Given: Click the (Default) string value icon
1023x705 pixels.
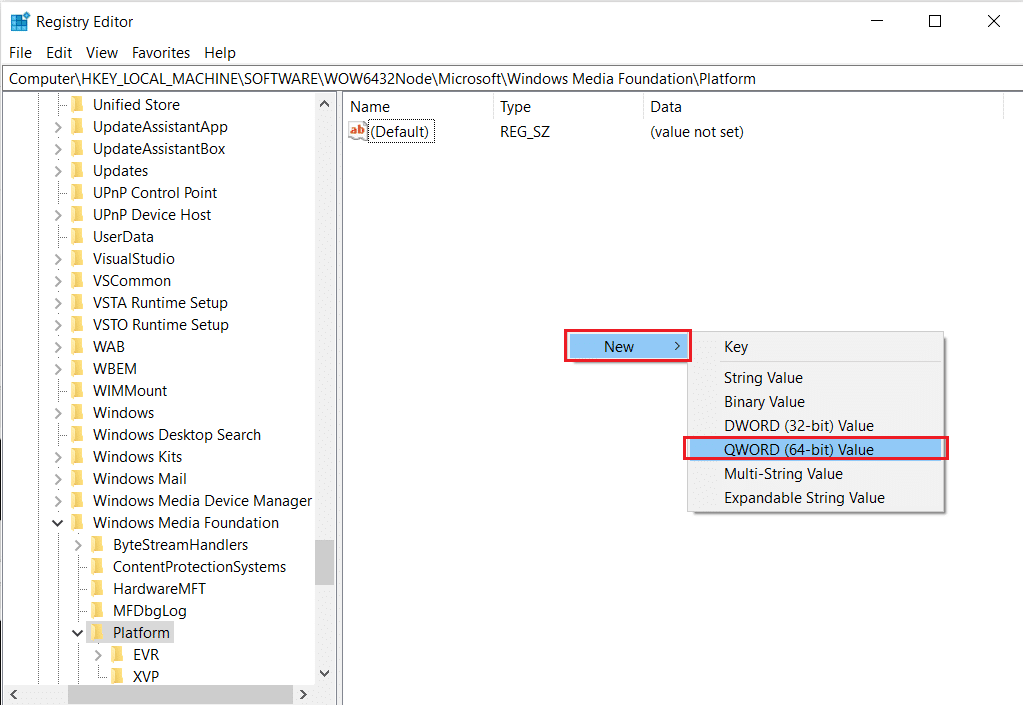Looking at the screenshot, I should (x=358, y=131).
